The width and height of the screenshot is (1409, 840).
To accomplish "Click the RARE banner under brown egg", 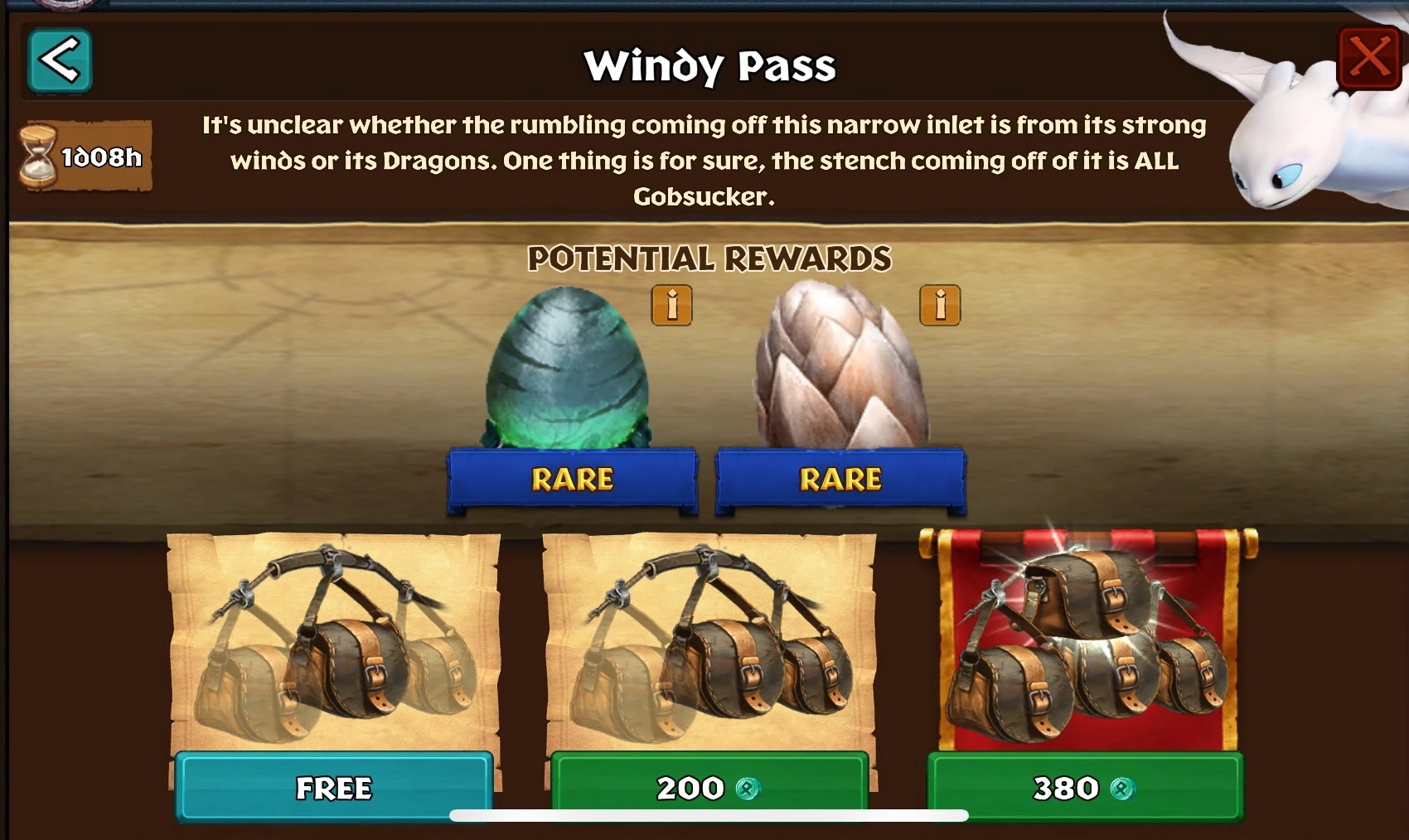I will click(x=840, y=480).
